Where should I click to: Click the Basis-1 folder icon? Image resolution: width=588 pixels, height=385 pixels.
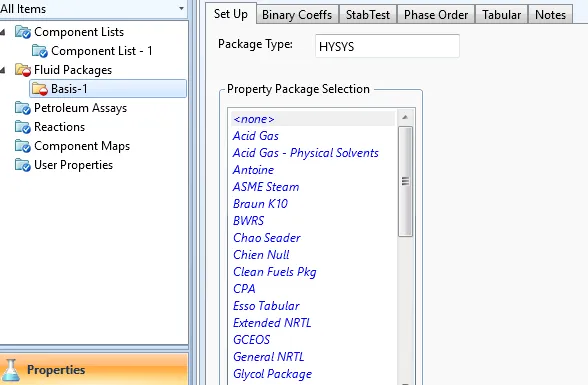40,89
